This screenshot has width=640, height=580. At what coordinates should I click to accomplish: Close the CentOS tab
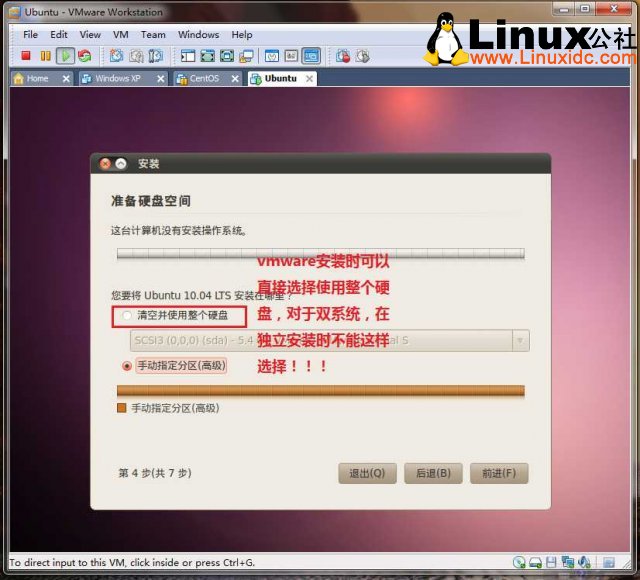coord(235,78)
